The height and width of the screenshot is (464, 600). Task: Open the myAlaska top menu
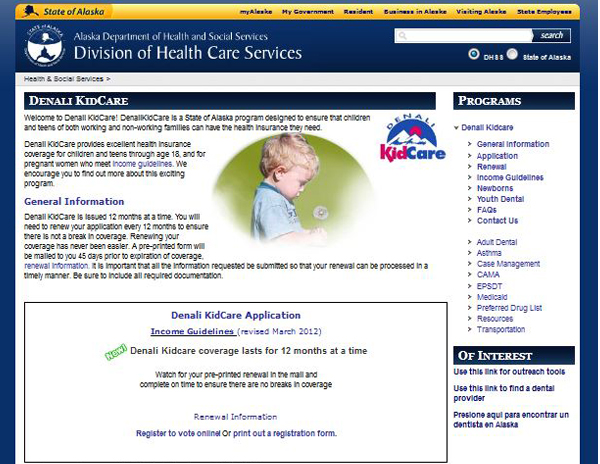pyautogui.click(x=256, y=12)
